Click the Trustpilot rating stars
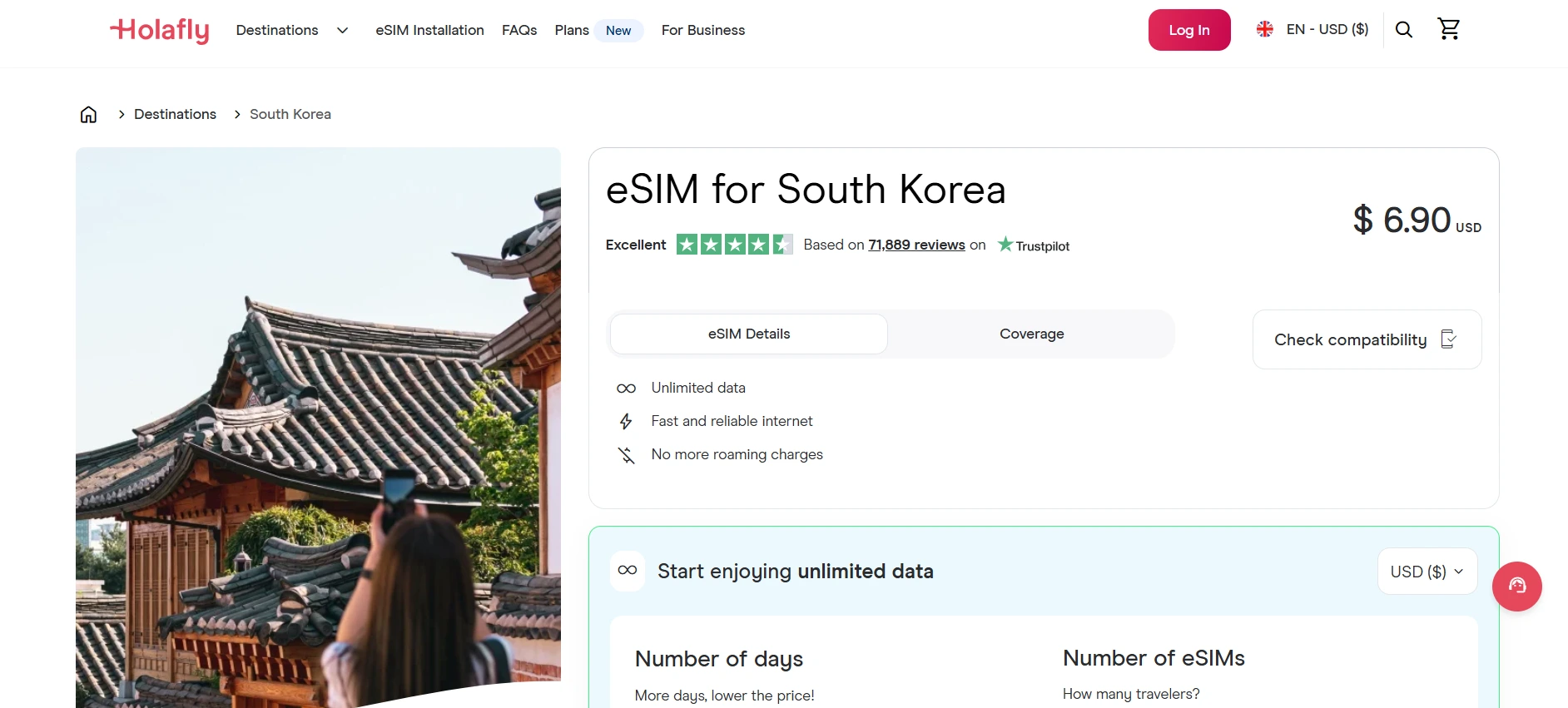The height and width of the screenshot is (708, 1568). pos(733,244)
